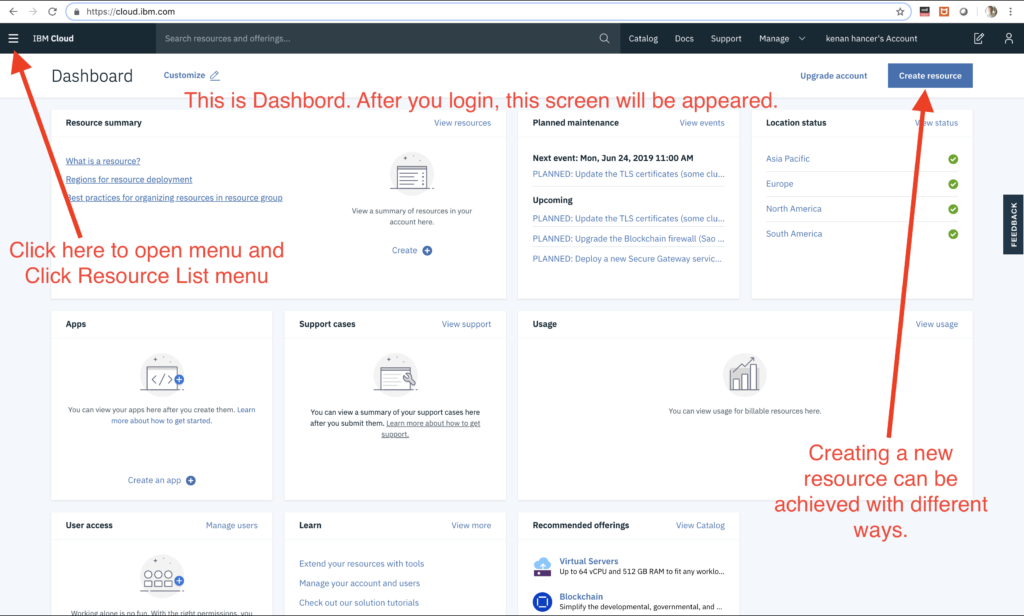
Task: Click the Apps code illustration icon
Action: [162, 375]
